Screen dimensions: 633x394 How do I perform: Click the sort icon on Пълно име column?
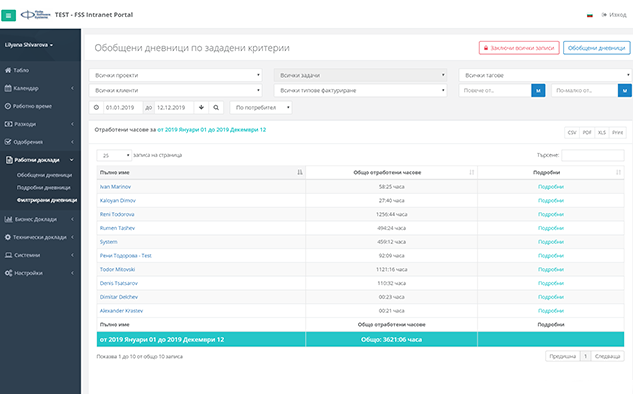[x=300, y=172]
